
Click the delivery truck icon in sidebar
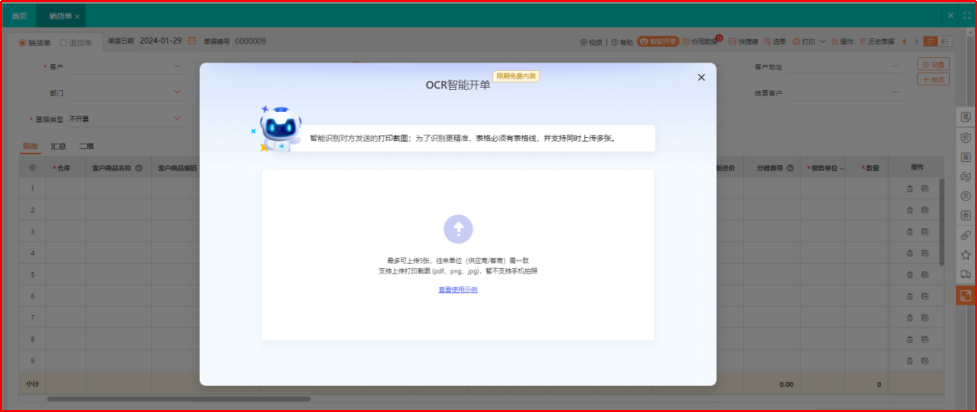pyautogui.click(x=966, y=274)
